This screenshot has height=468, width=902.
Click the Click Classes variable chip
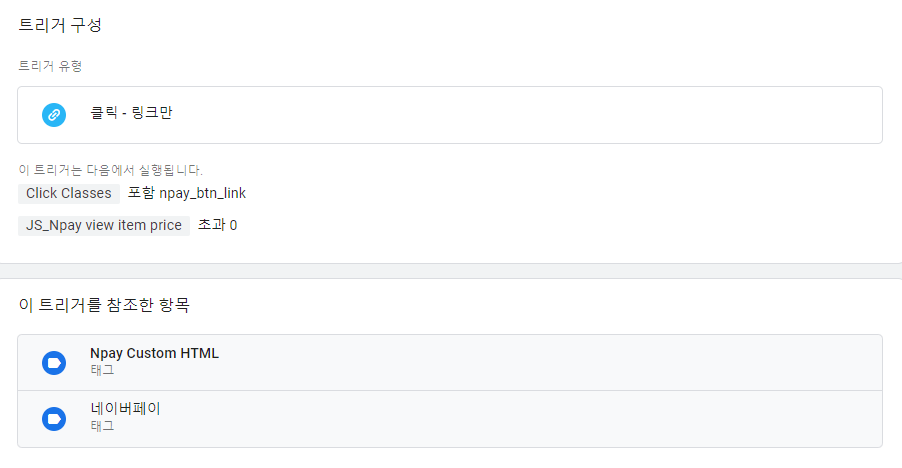[x=69, y=193]
